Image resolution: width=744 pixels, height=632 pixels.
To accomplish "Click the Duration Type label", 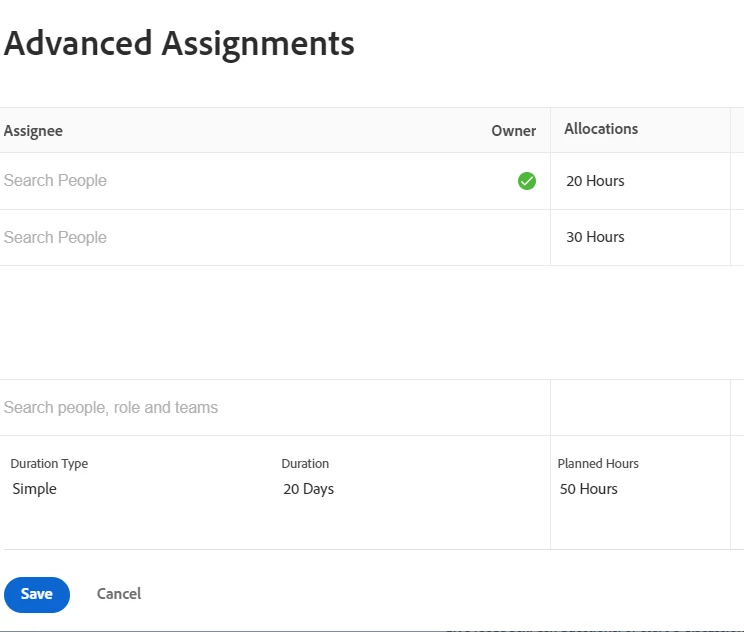I will coord(49,464).
